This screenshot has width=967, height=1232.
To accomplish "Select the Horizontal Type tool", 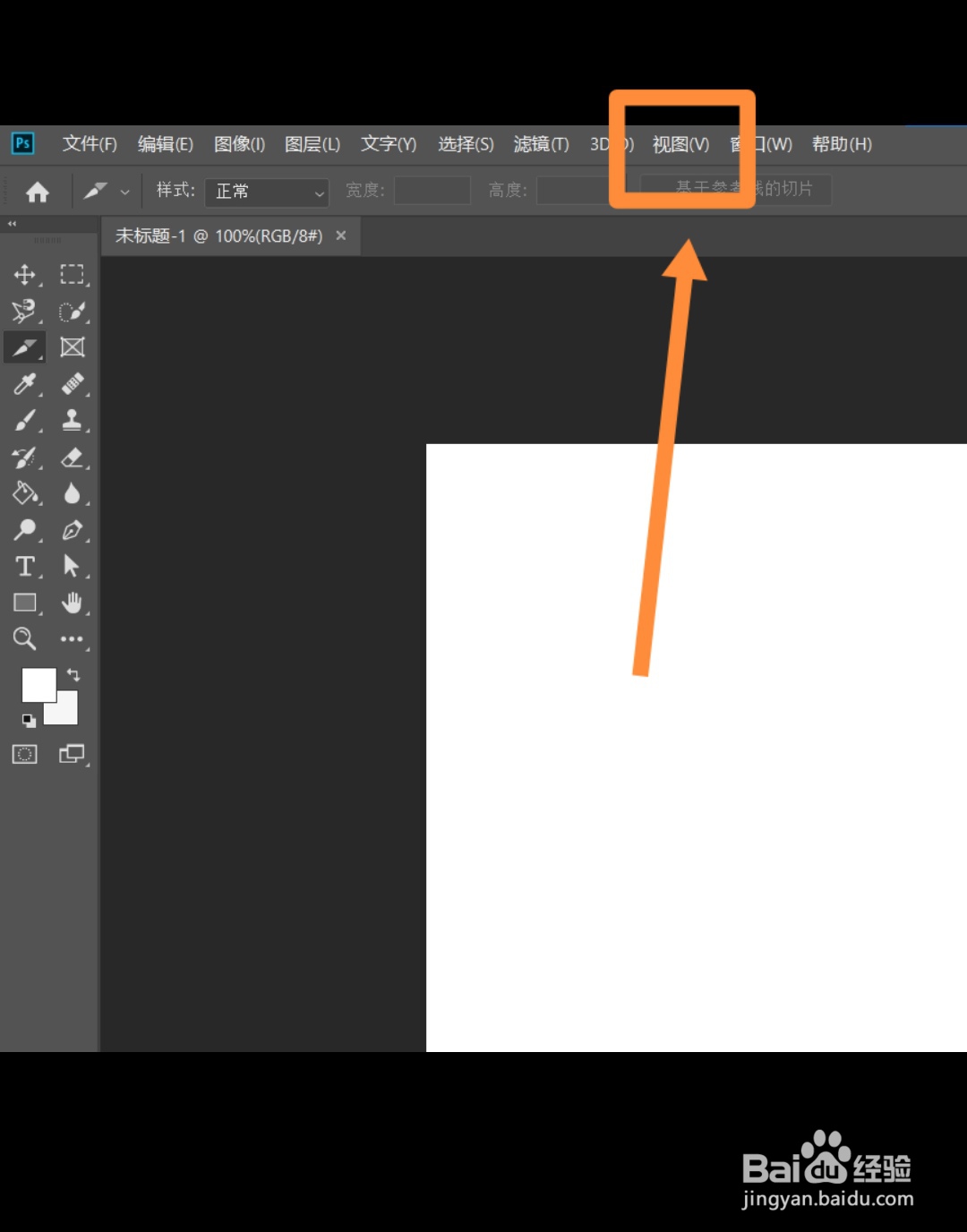I will (x=25, y=567).
